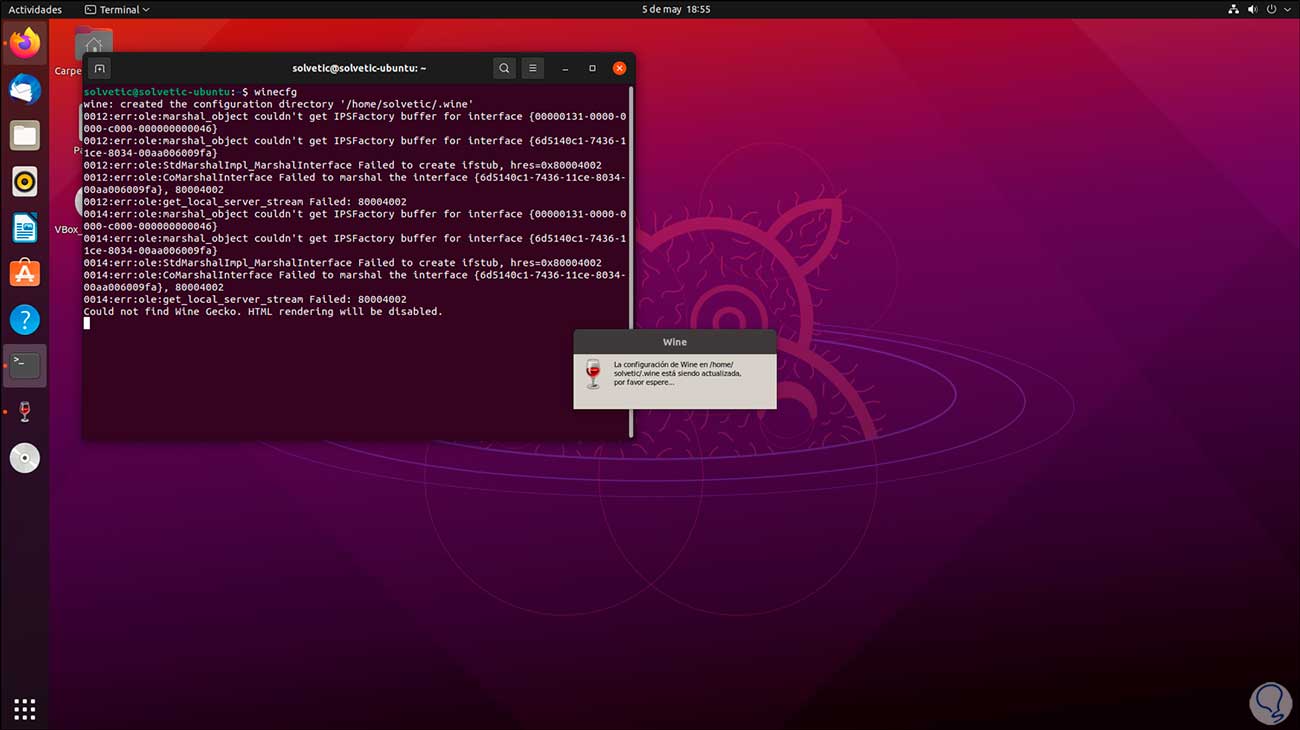Click the Wine dialog title bar
Image resolution: width=1300 pixels, height=730 pixels.
point(675,342)
